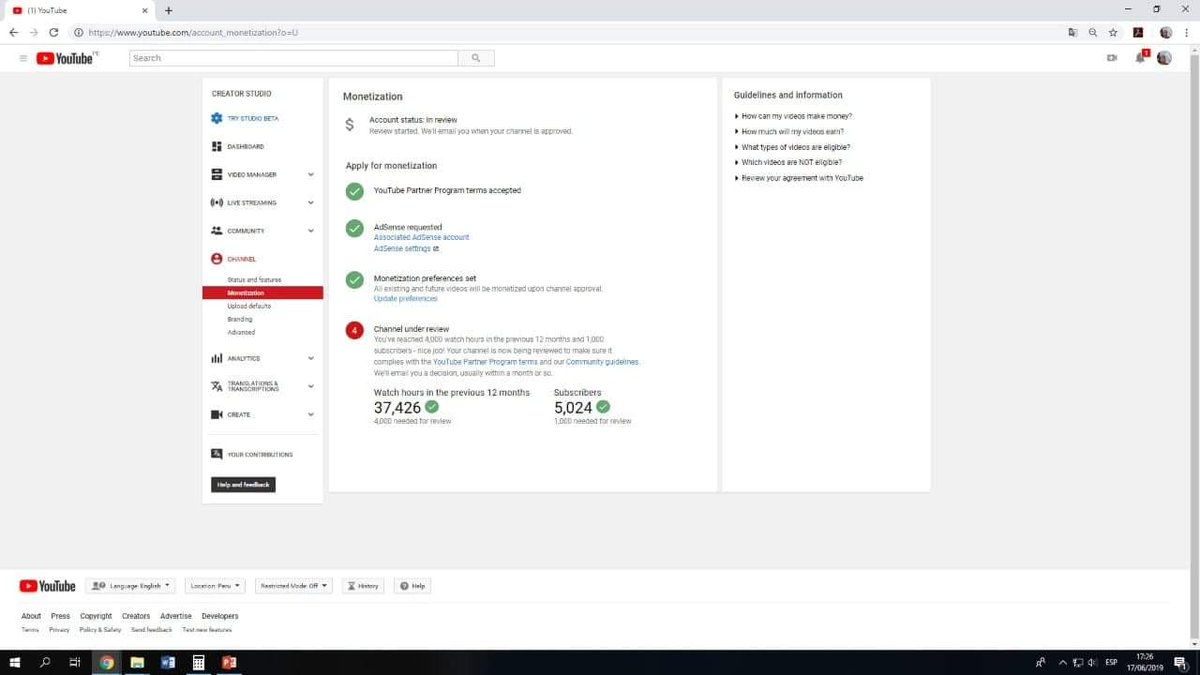Expand 'Which videos are NOT eligible?'
Viewport: 1200px width, 675px height.
788,162
